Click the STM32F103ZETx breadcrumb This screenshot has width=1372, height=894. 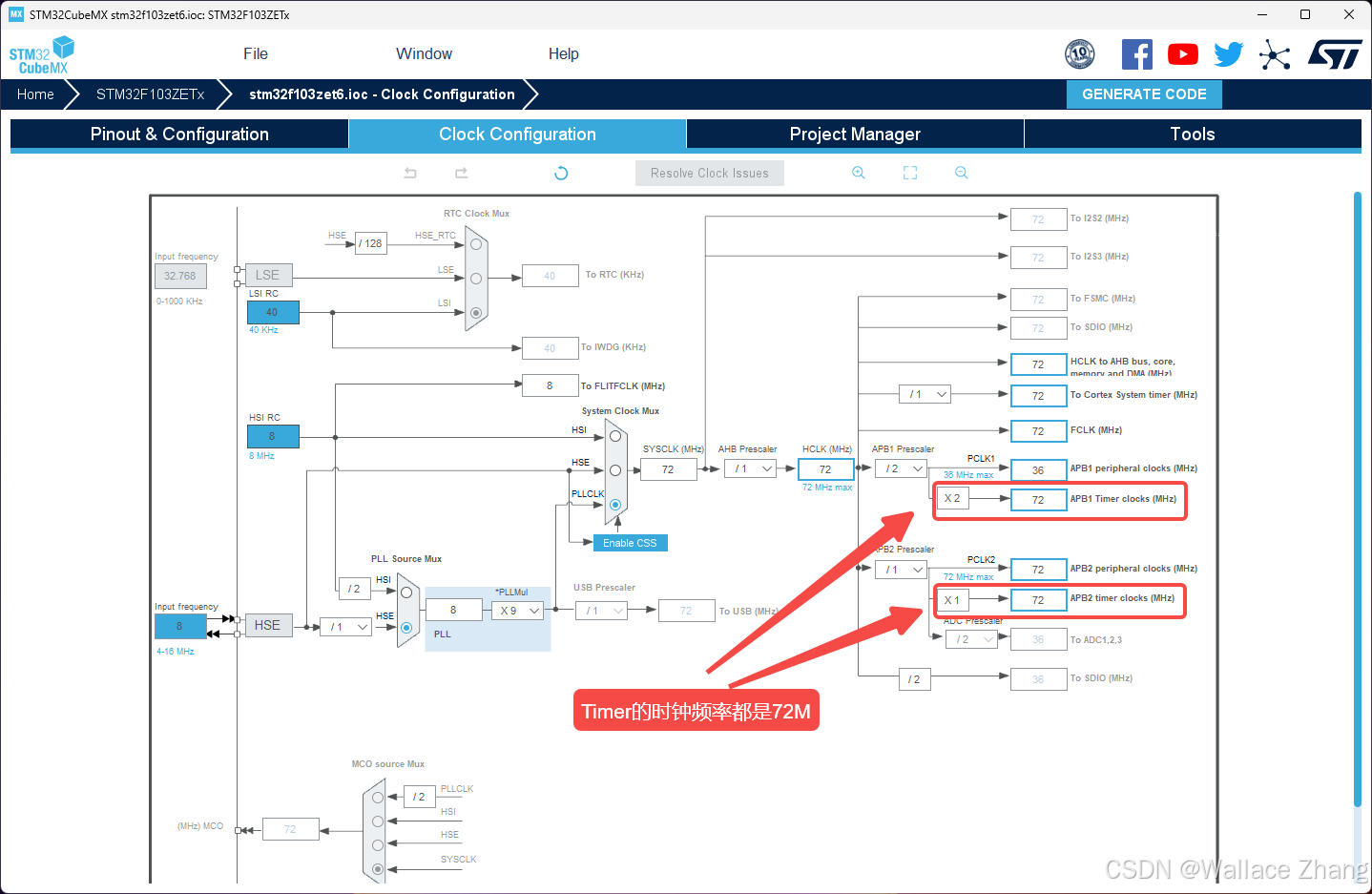[151, 94]
